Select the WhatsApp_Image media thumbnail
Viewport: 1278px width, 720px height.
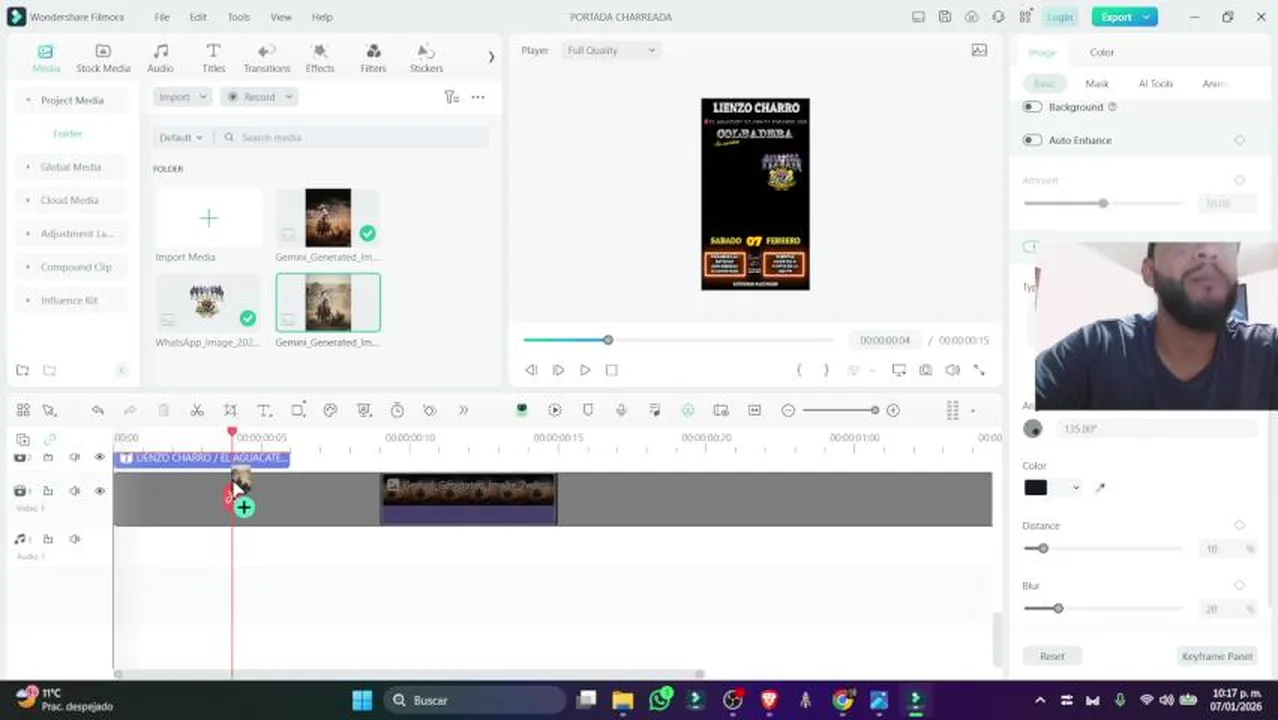point(207,303)
